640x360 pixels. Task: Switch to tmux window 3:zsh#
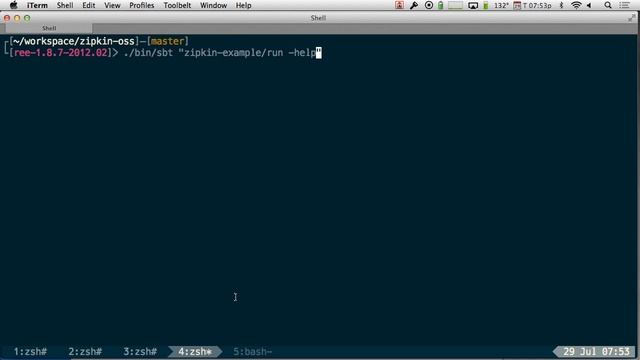pyautogui.click(x=140, y=351)
